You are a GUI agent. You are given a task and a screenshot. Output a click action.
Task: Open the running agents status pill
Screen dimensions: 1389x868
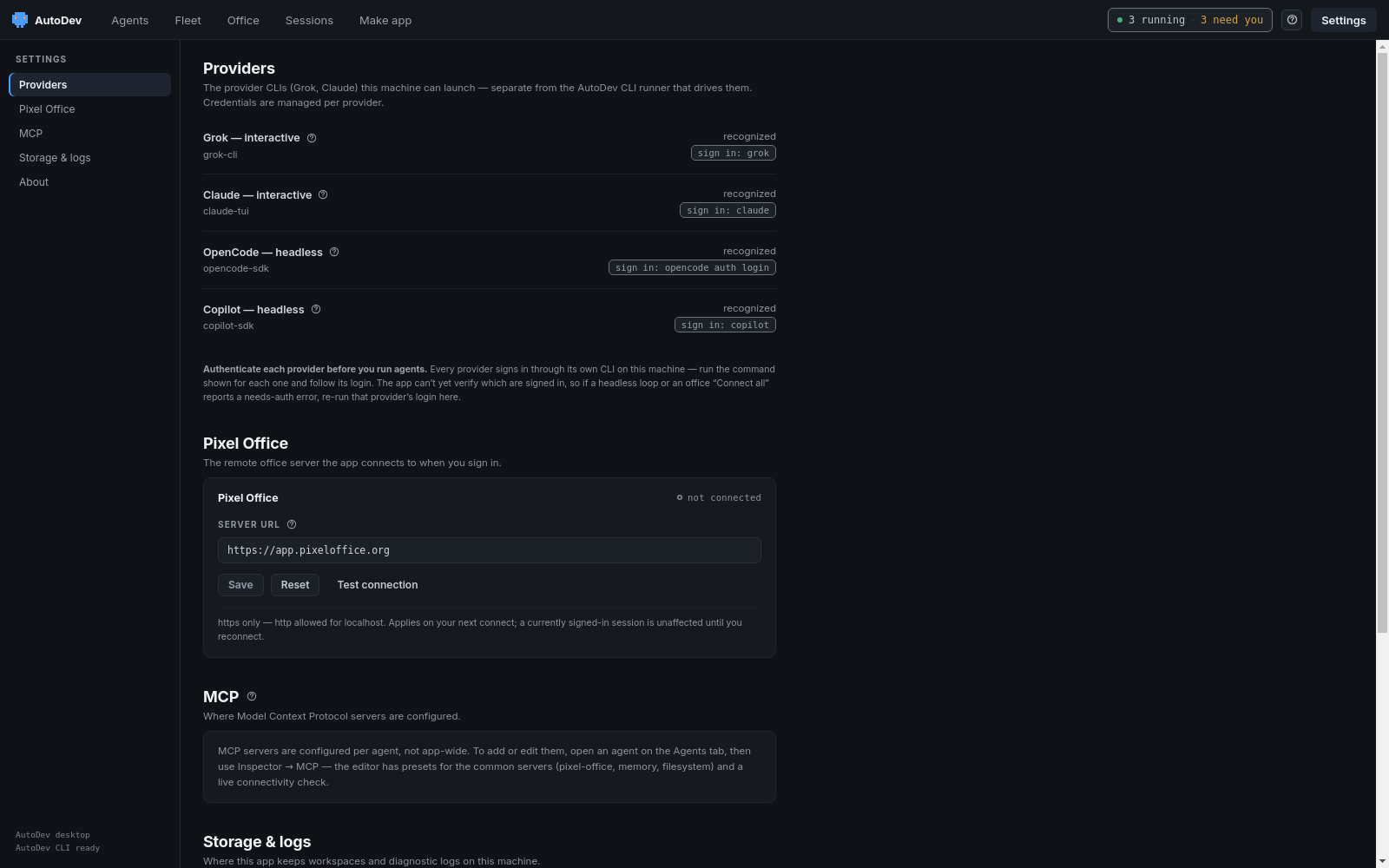(1189, 20)
